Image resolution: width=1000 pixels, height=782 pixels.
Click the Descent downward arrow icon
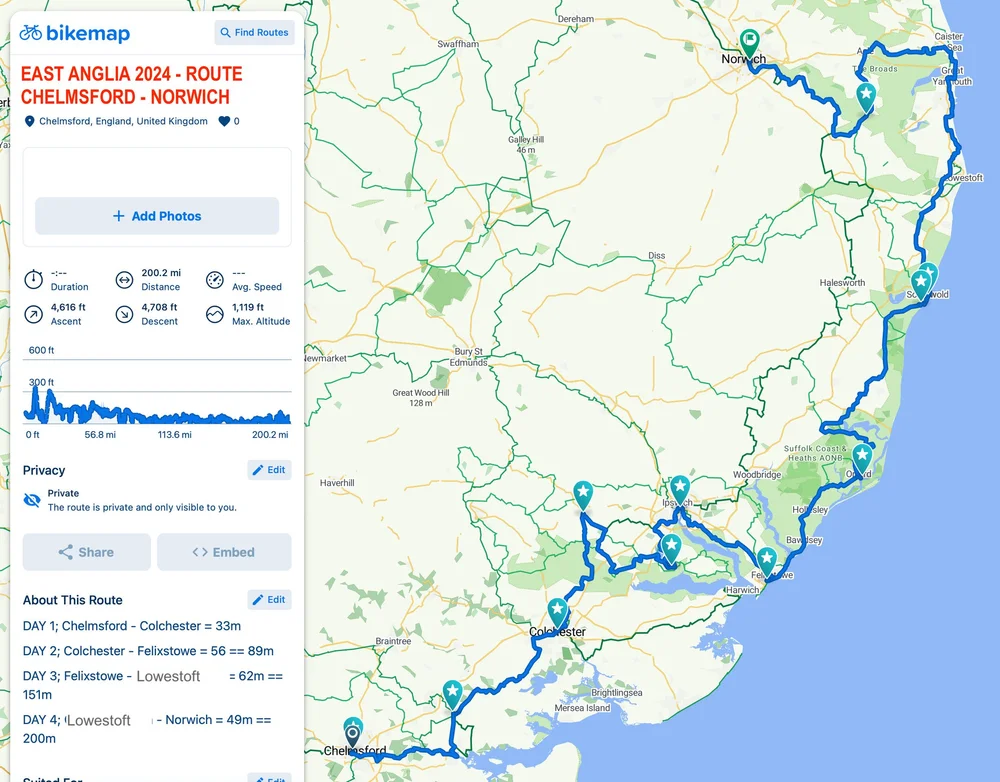coord(125,314)
